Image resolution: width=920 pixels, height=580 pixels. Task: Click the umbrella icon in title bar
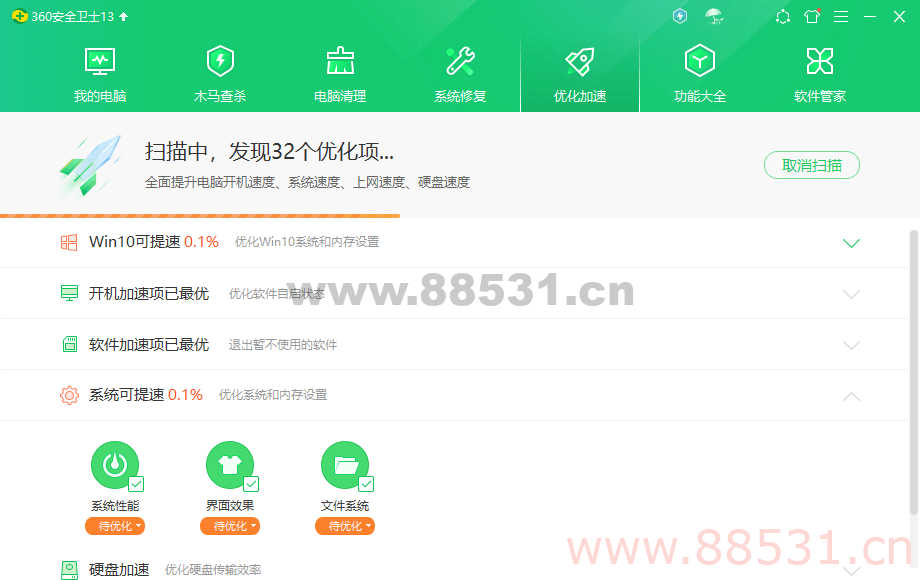pos(714,16)
